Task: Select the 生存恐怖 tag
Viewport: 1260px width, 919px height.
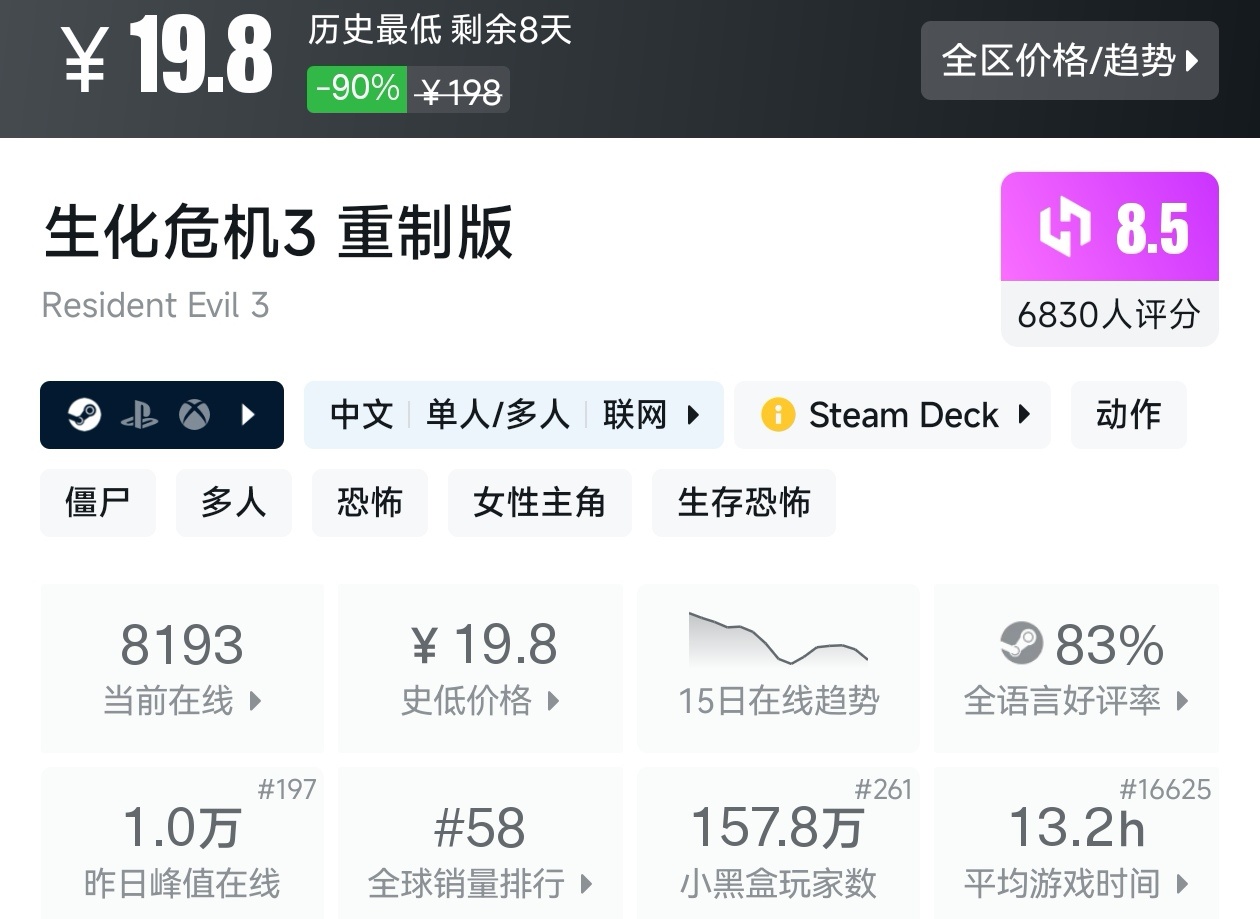Action: coord(744,503)
